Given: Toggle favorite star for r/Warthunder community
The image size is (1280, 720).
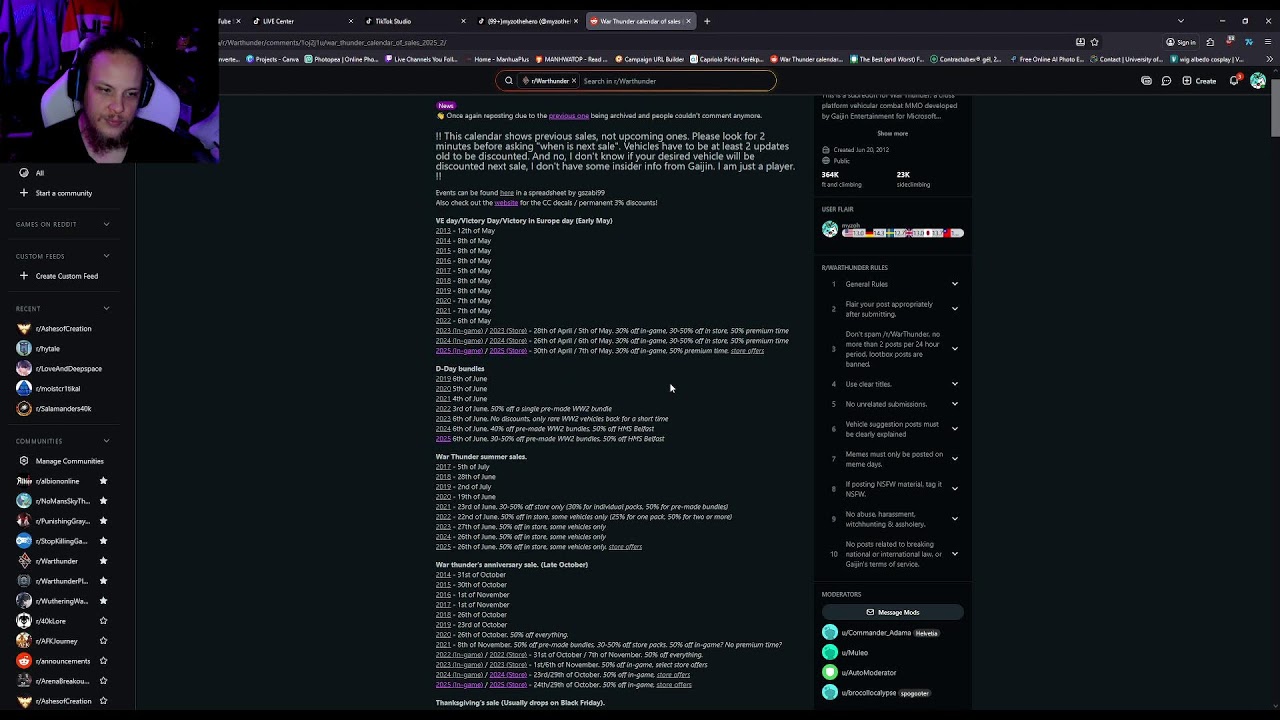Looking at the screenshot, I should tap(103, 561).
